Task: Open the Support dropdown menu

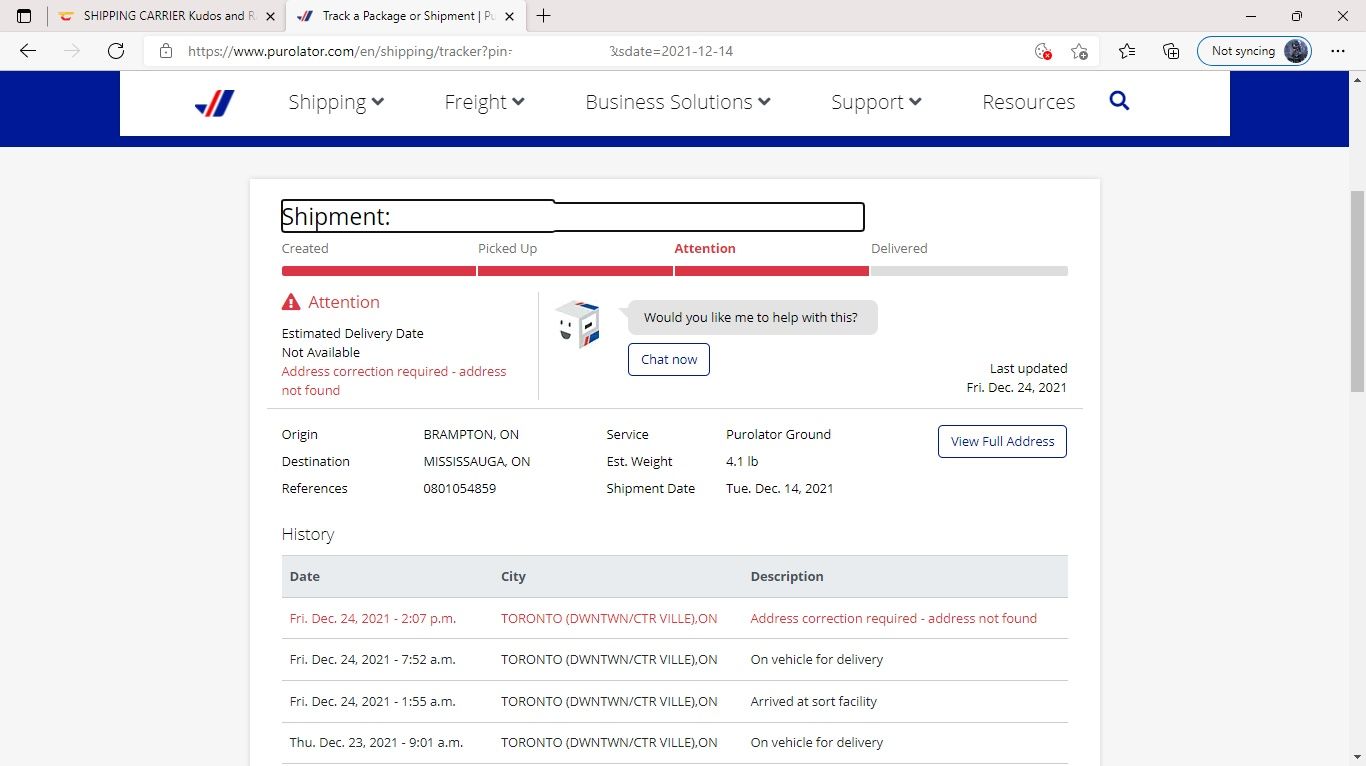Action: pyautogui.click(x=876, y=101)
